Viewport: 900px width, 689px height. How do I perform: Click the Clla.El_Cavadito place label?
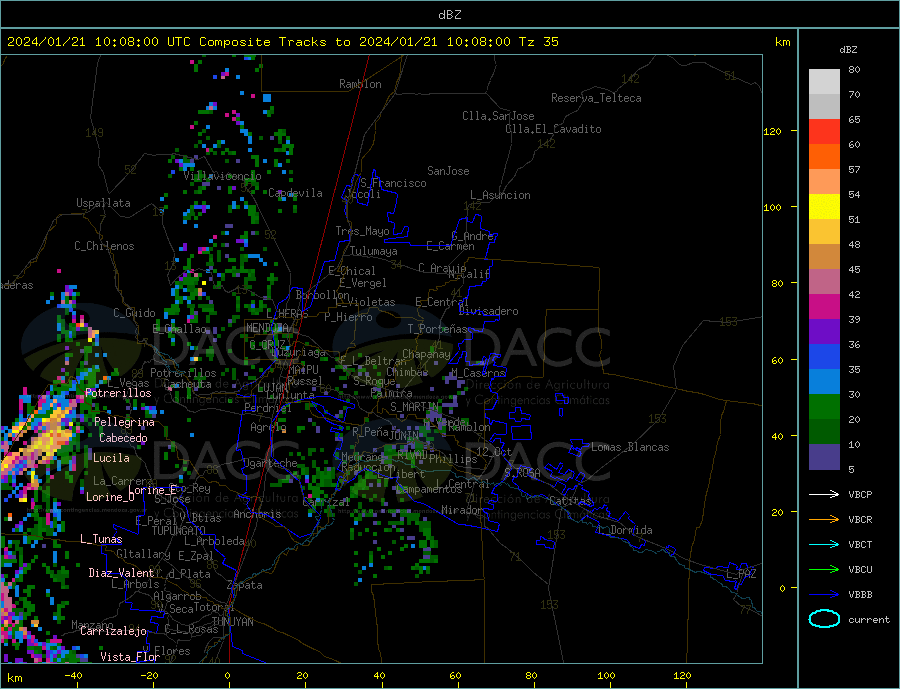click(553, 129)
